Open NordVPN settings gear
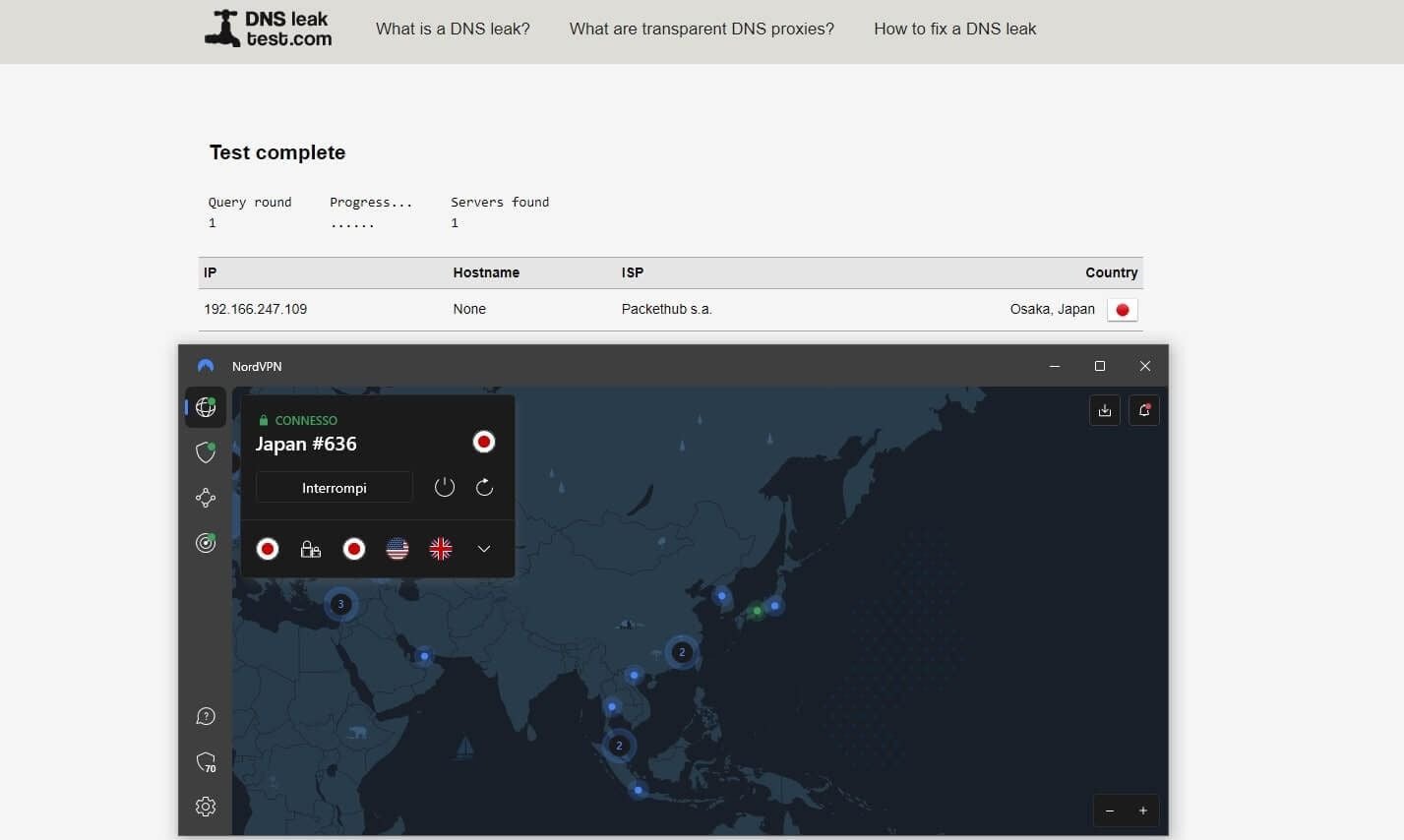This screenshot has width=1404, height=840. [206, 807]
